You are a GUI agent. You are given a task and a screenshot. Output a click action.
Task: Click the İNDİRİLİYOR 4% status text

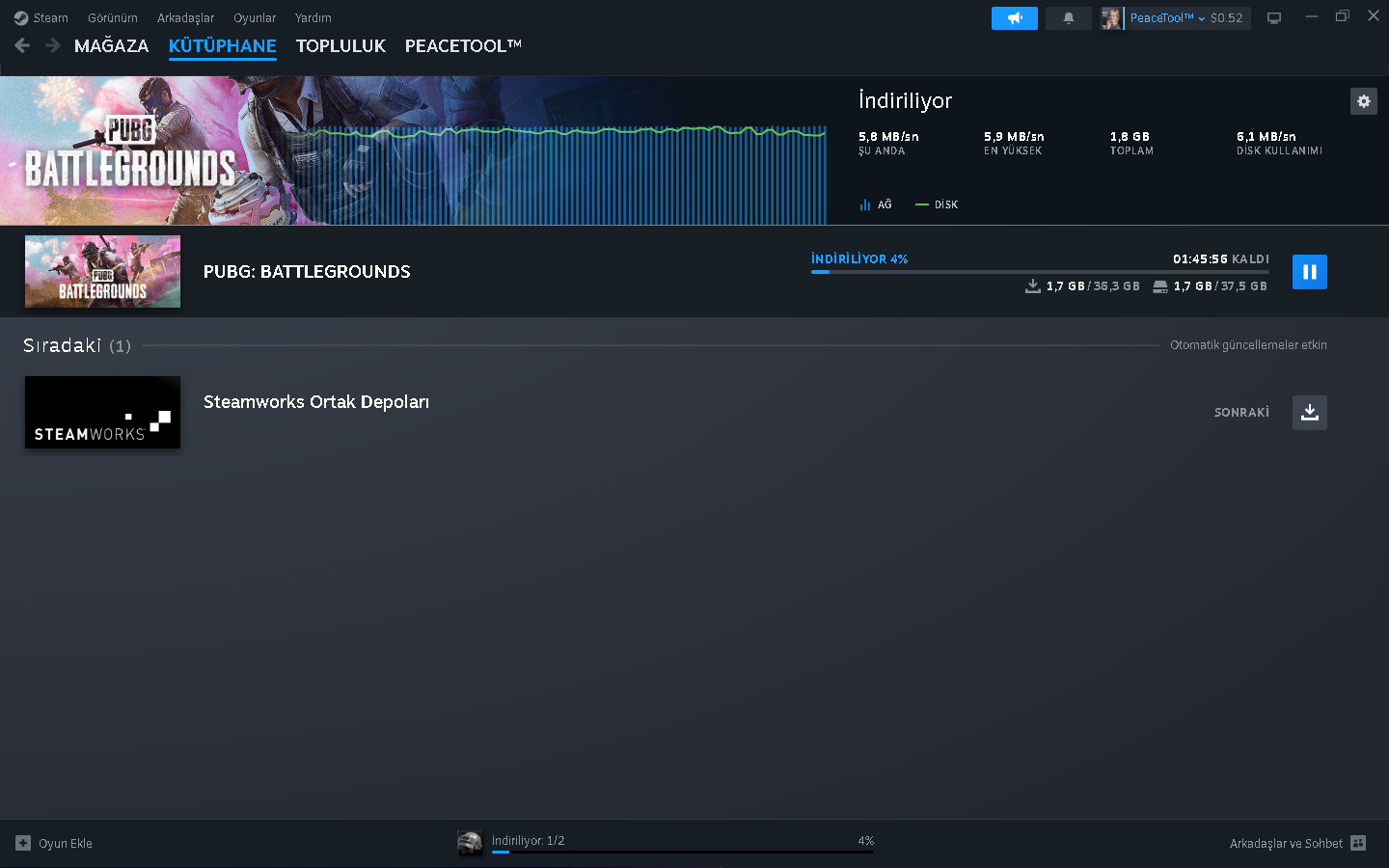(859, 258)
